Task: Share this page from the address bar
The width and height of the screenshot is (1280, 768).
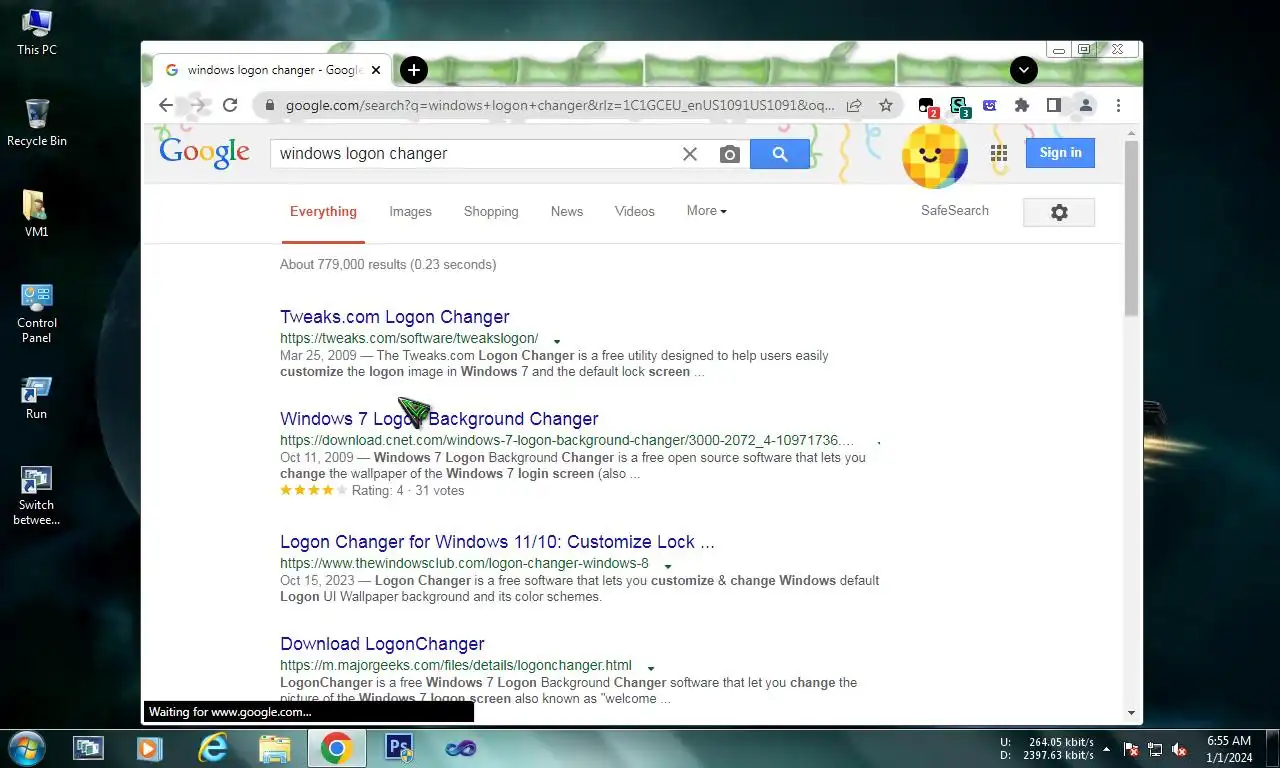Action: (854, 105)
